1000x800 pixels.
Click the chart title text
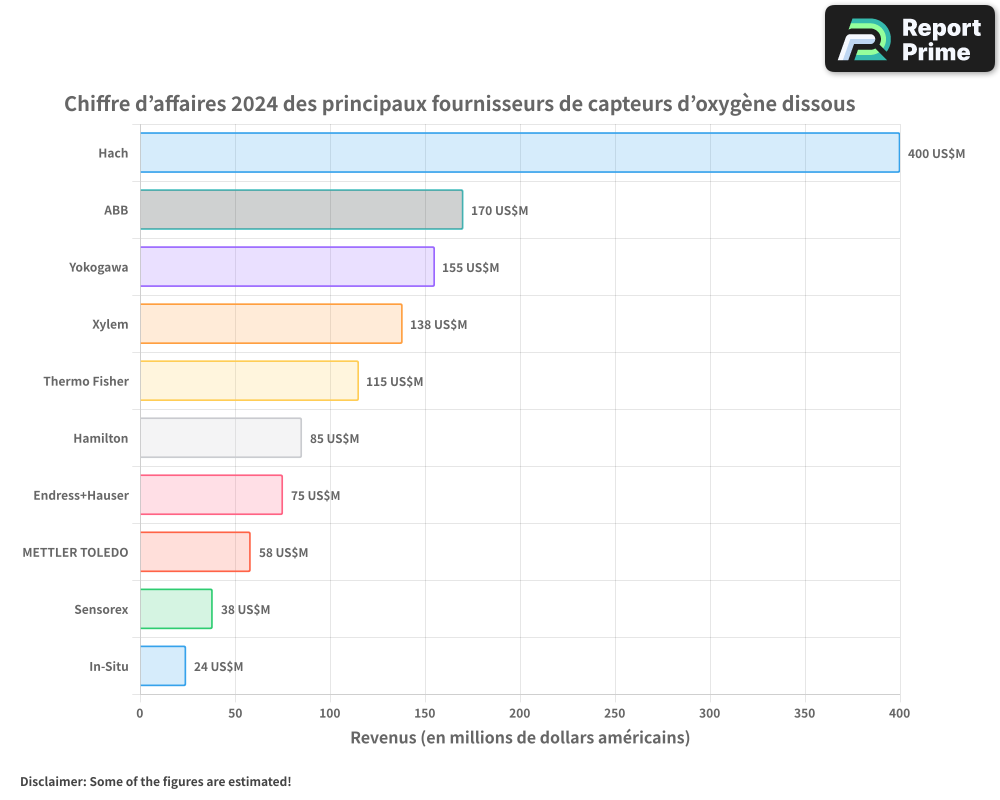[460, 104]
